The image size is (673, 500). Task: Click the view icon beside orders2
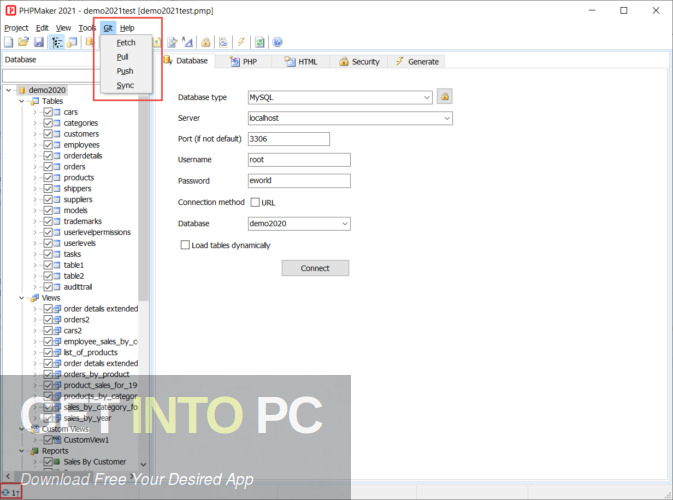pyautogui.click(x=57, y=320)
